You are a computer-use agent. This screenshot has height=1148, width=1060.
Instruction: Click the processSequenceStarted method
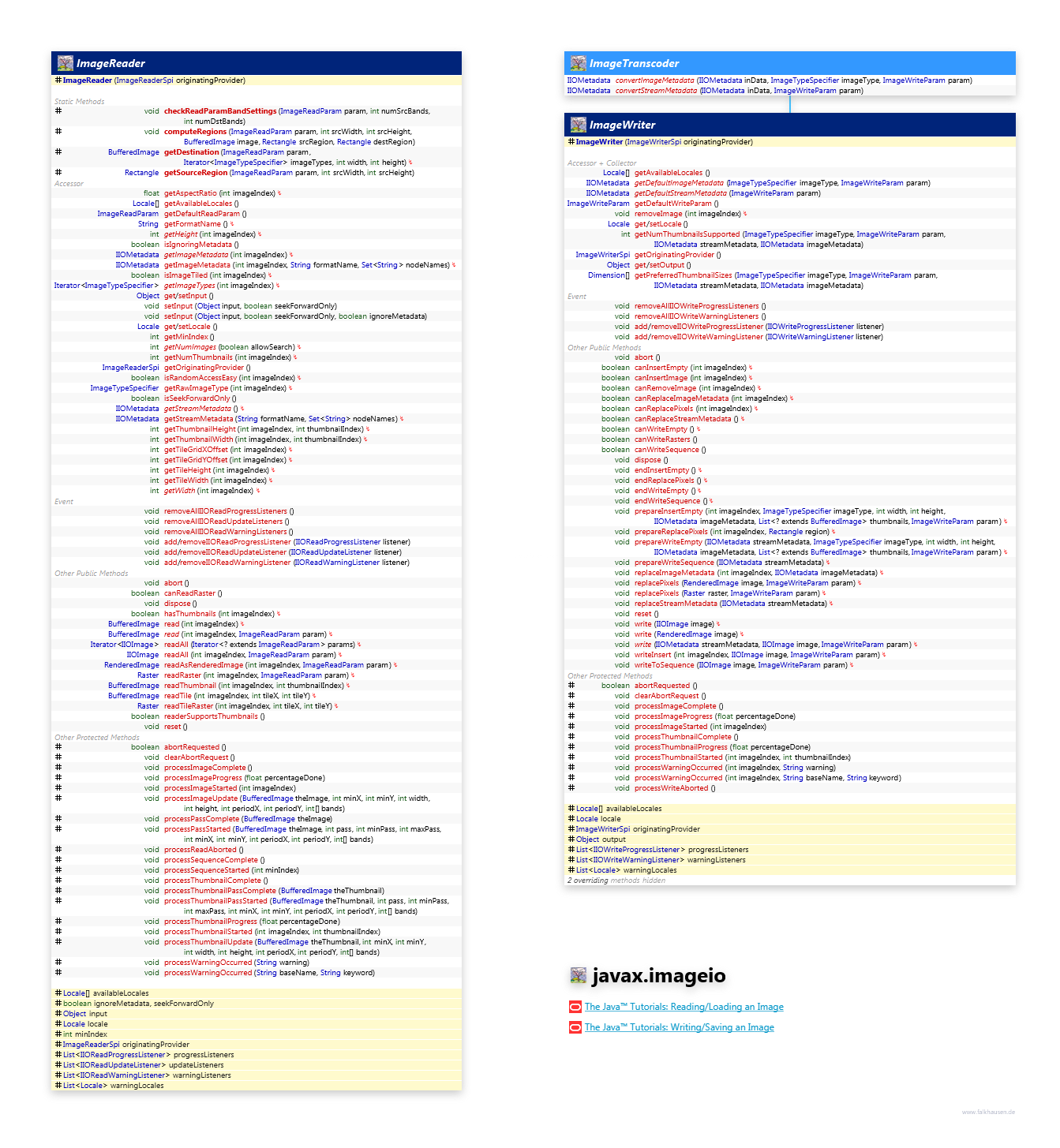[207, 870]
